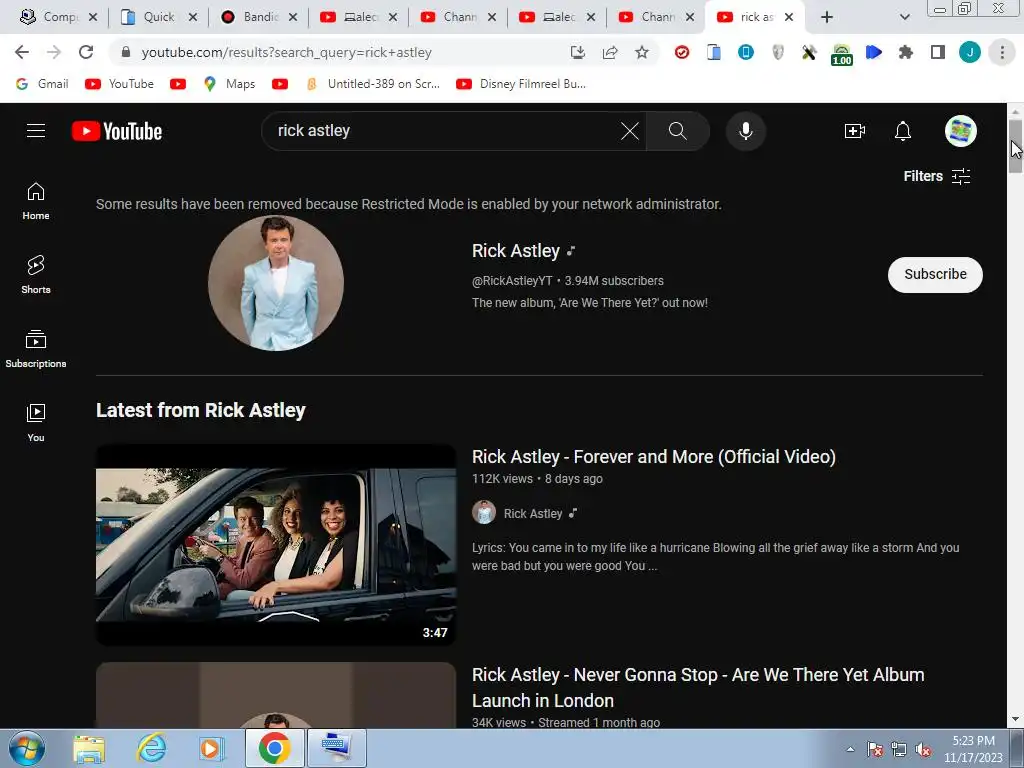The image size is (1024, 768).
Task: Toggle the browser side panel
Action: coord(937,52)
